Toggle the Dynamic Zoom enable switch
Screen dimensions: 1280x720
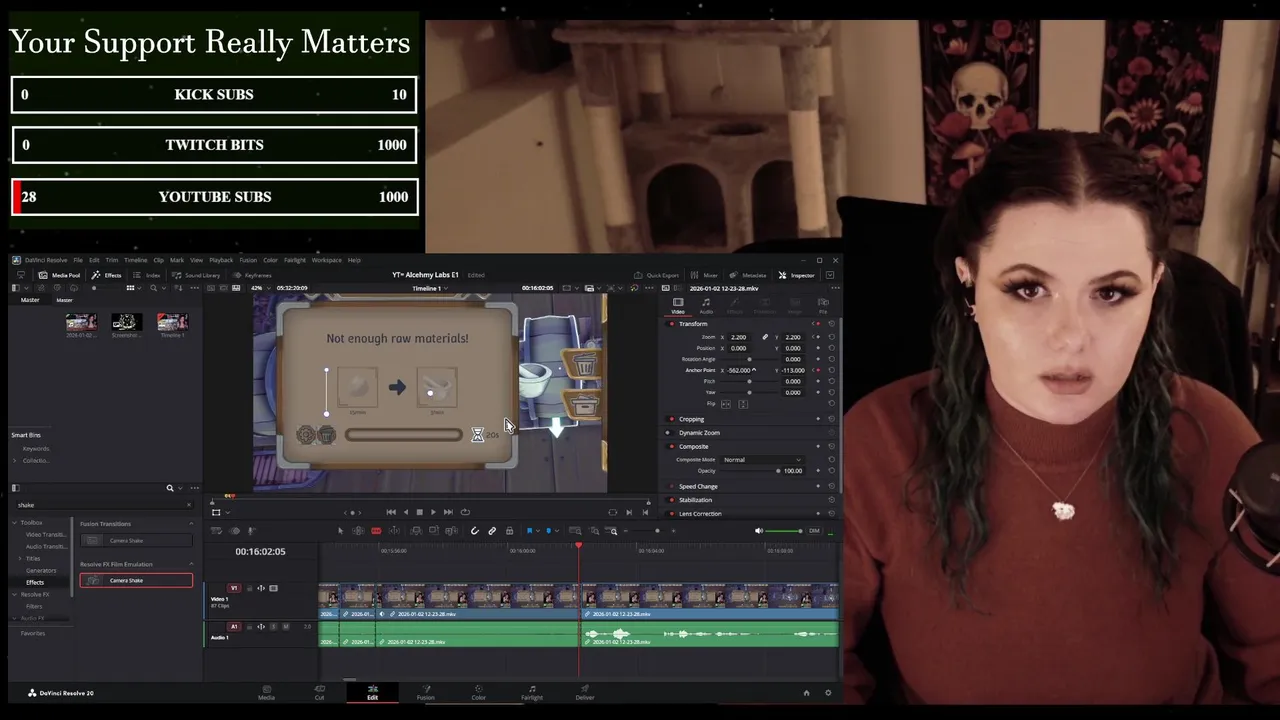click(x=671, y=433)
